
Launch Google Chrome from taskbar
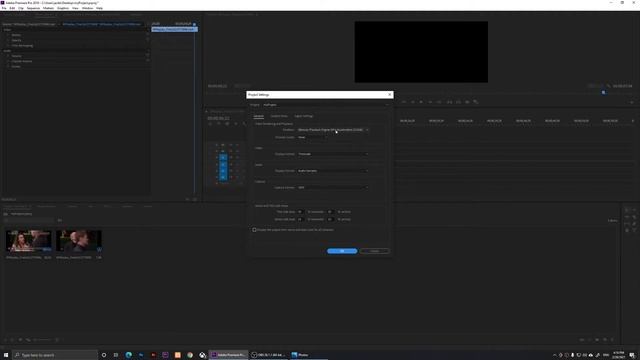click(x=190, y=355)
